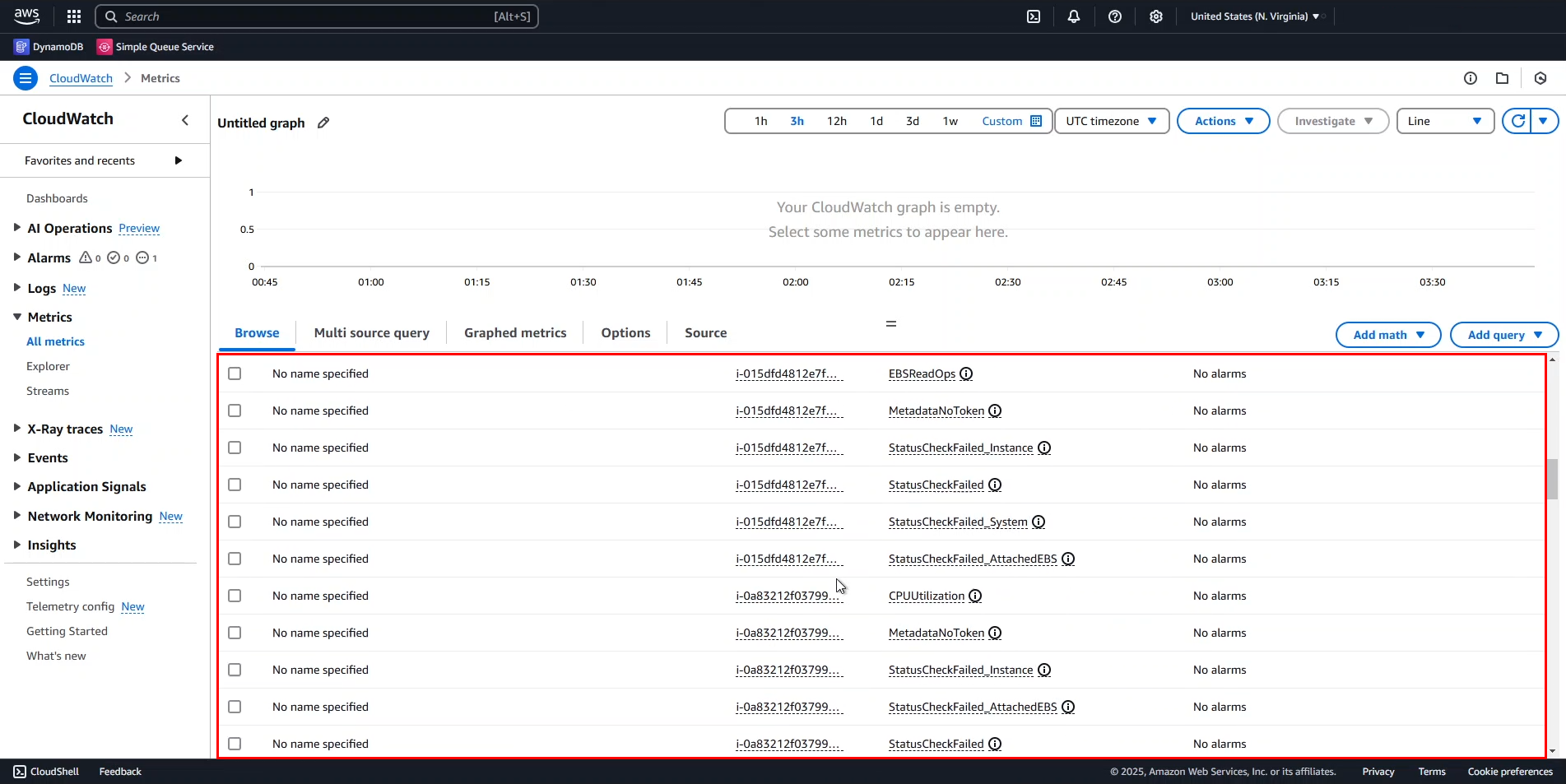The height and width of the screenshot is (784, 1566).
Task: Click the graph resize handle below the chart
Action: (890, 323)
